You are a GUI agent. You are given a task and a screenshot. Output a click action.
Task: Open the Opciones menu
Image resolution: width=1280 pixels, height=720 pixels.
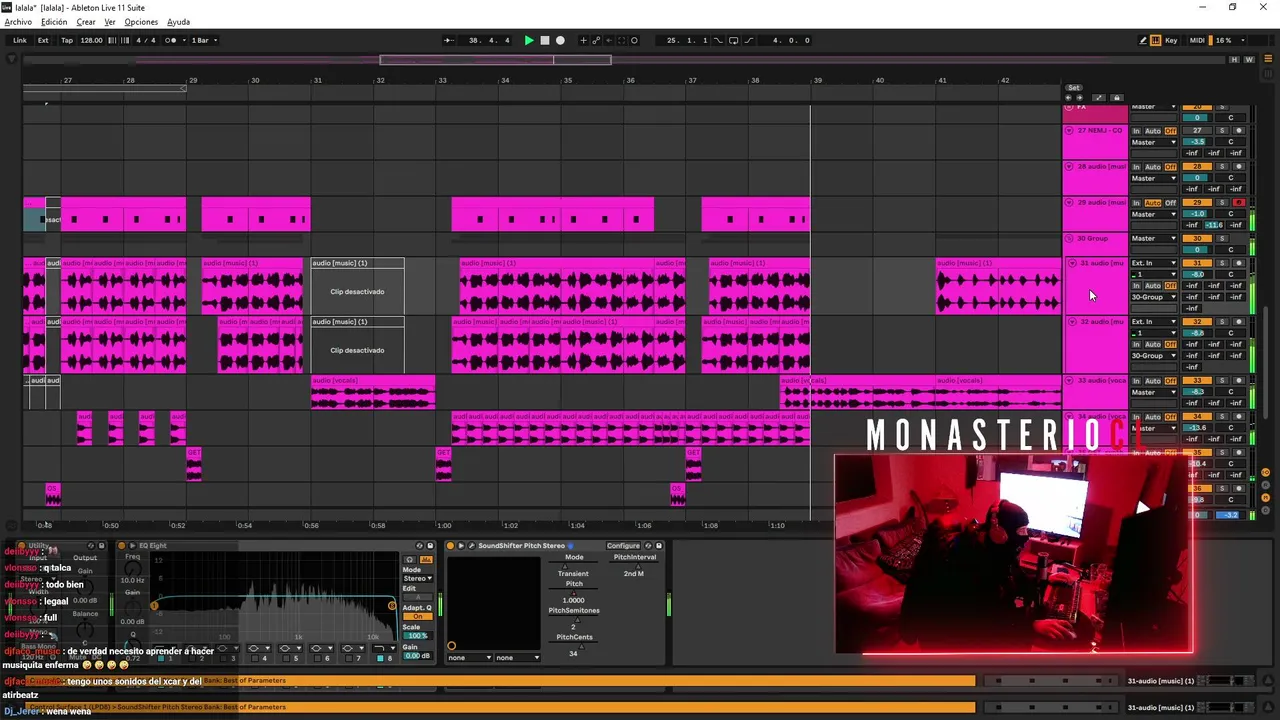pos(141,22)
